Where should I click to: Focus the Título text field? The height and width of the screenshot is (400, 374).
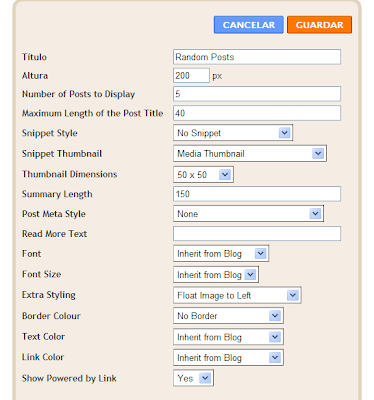pos(257,57)
